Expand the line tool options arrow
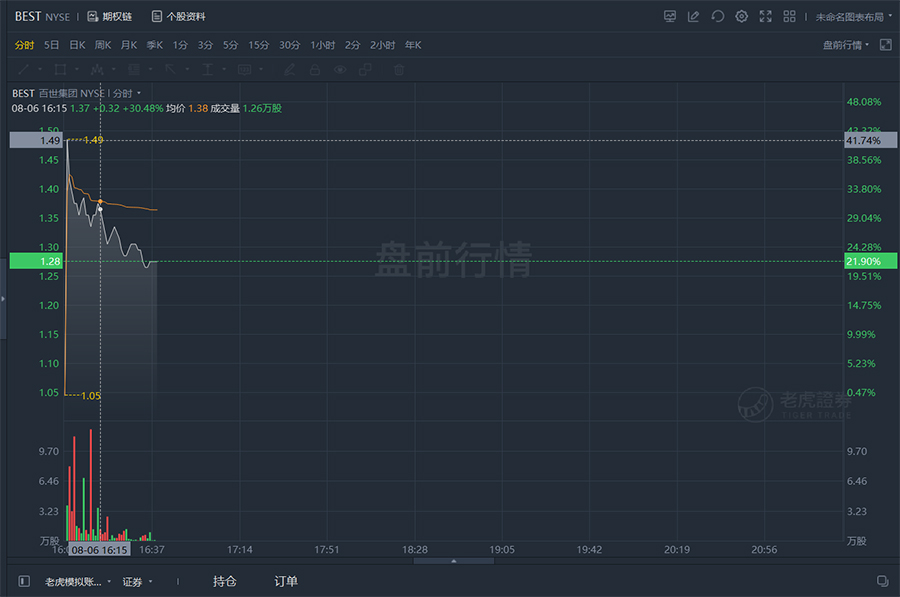 40,69
